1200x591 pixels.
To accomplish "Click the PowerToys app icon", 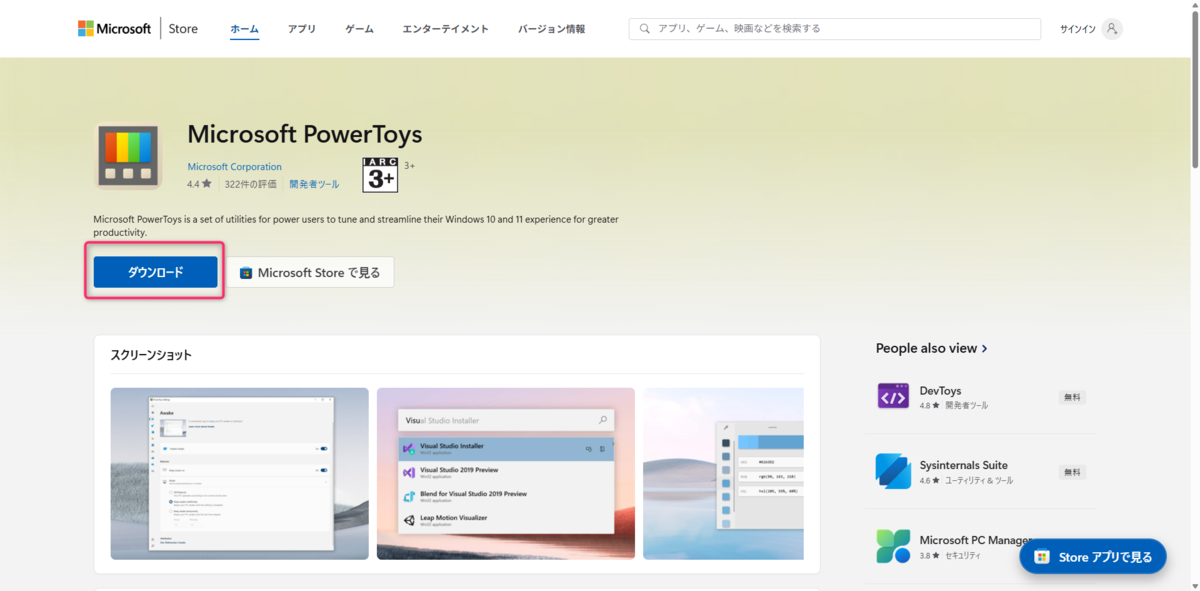I will click(x=128, y=156).
